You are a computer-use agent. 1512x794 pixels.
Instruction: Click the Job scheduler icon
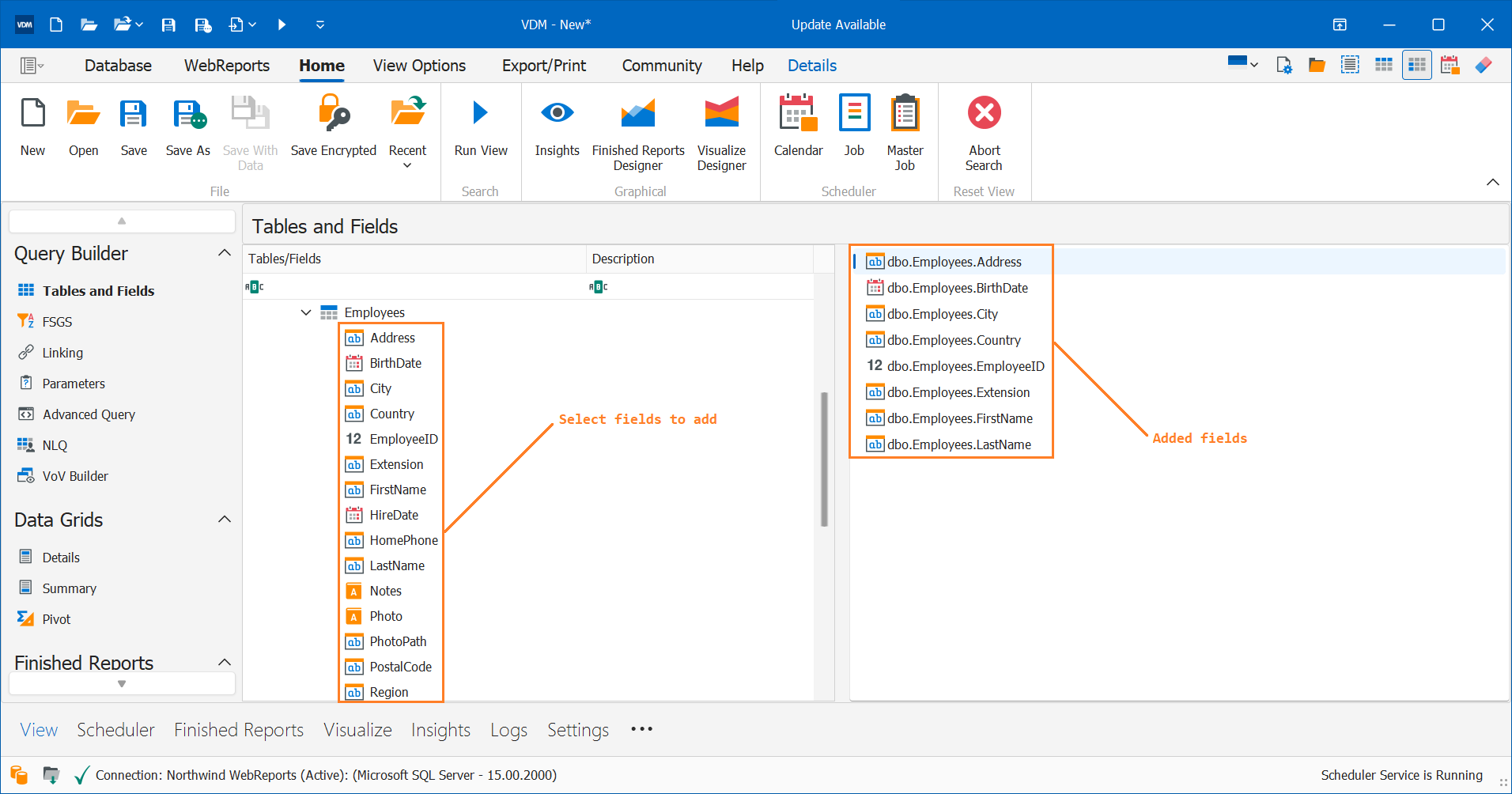click(x=854, y=113)
